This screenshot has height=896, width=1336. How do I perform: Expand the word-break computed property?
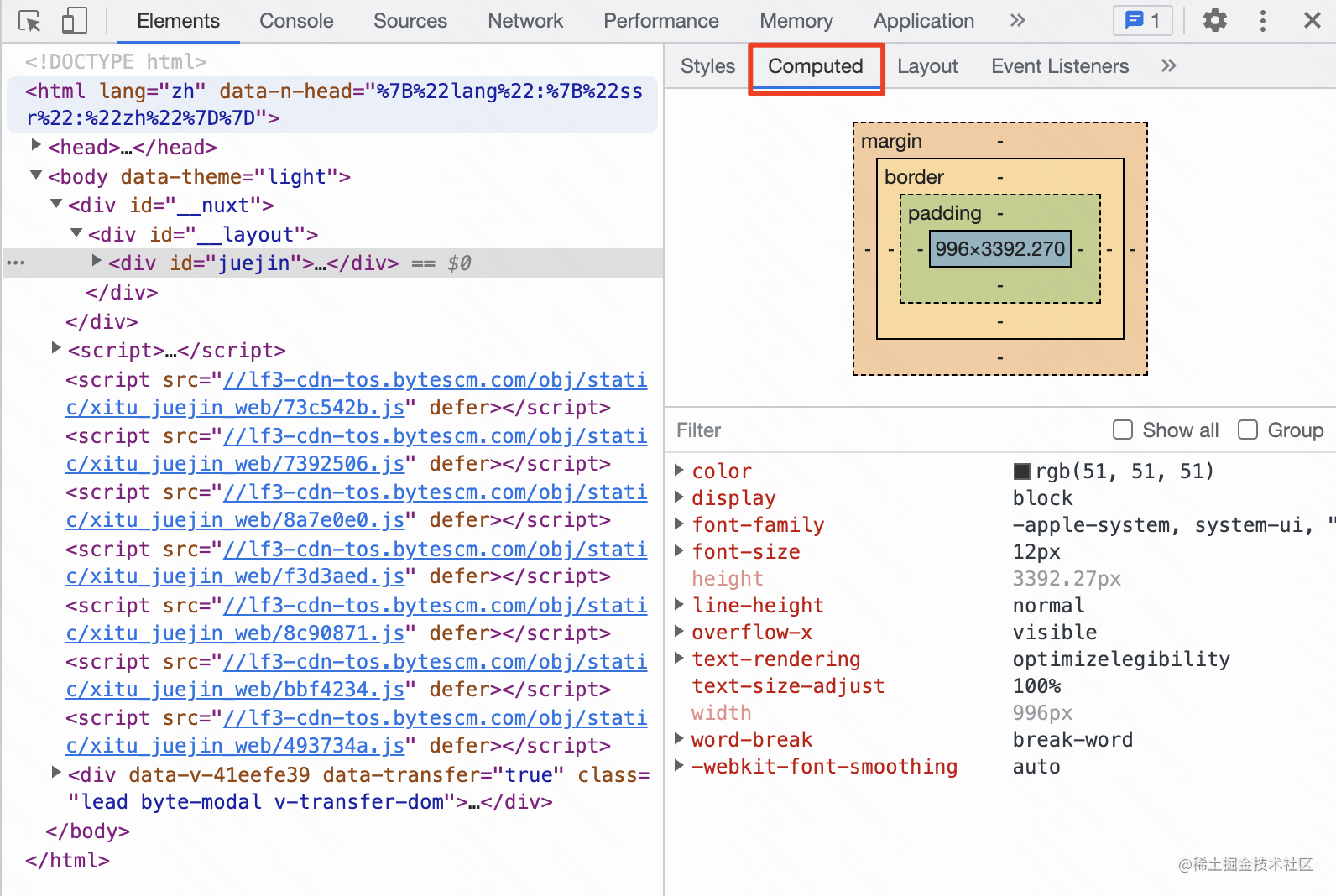pos(680,738)
